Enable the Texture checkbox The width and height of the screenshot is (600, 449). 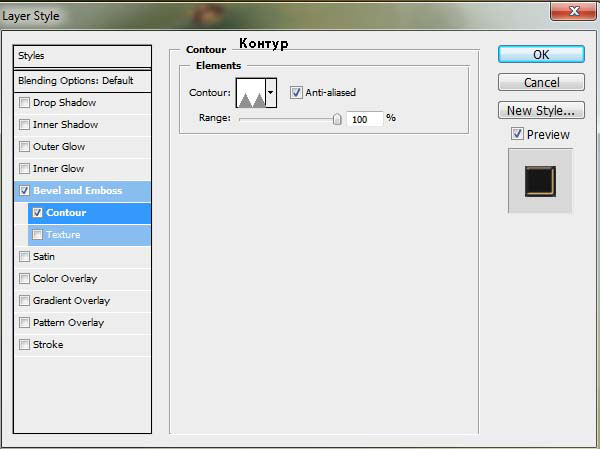38,234
